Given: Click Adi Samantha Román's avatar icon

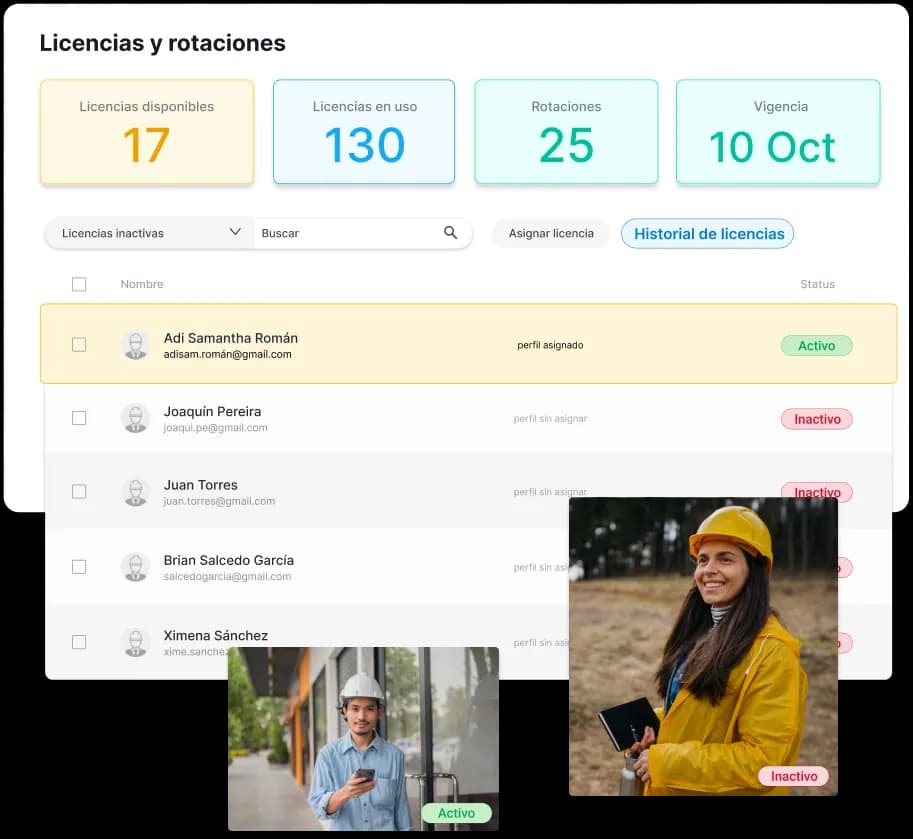Looking at the screenshot, I should [x=135, y=345].
